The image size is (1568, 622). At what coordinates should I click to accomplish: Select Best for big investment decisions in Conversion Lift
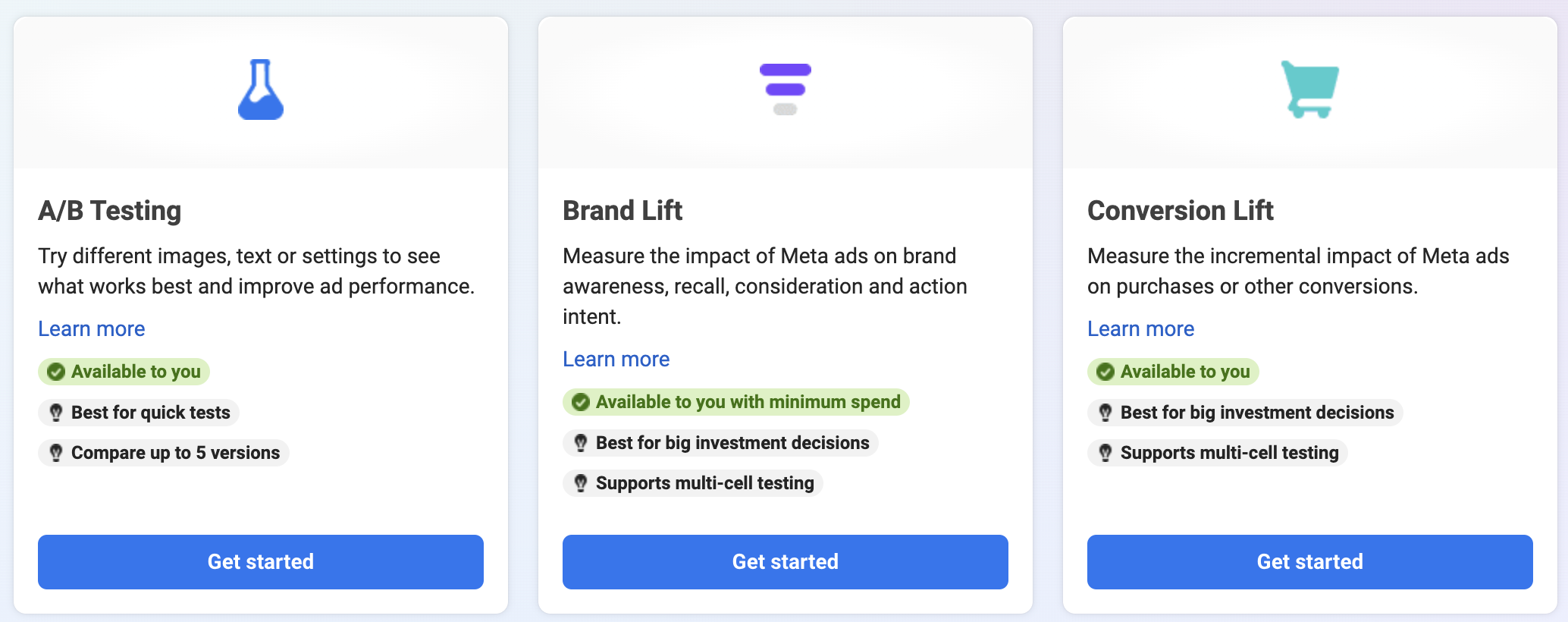1244,413
